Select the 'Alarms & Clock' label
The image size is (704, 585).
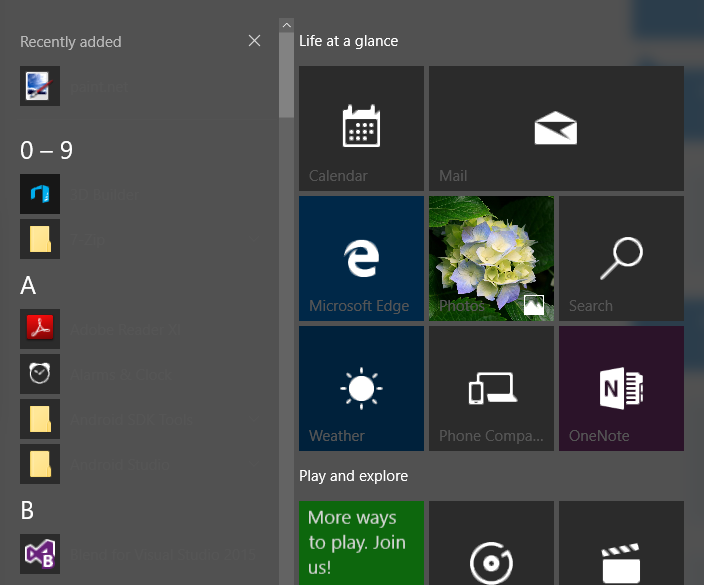[121, 375]
